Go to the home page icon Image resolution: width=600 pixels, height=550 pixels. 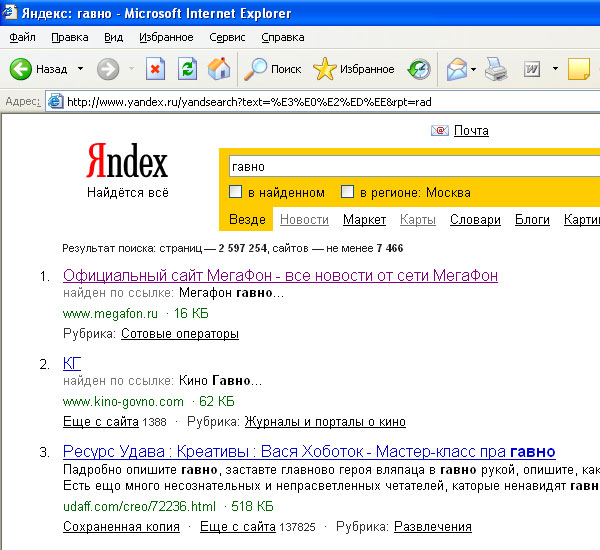(218, 69)
